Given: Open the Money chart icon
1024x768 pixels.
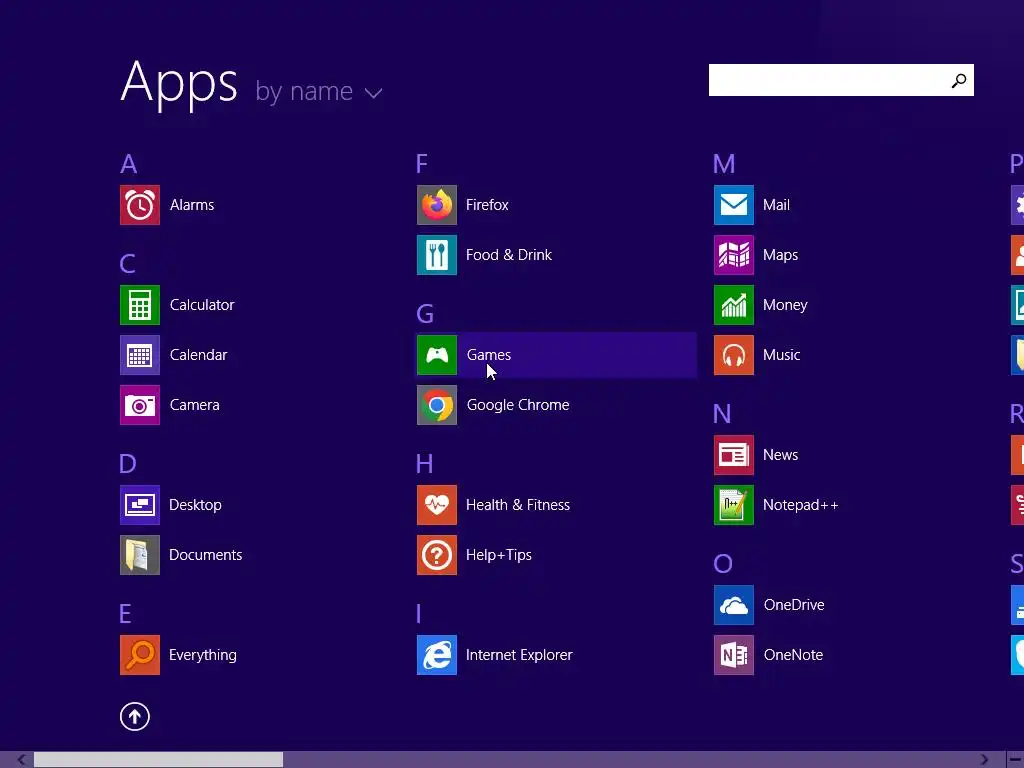Looking at the screenshot, I should 734,305.
